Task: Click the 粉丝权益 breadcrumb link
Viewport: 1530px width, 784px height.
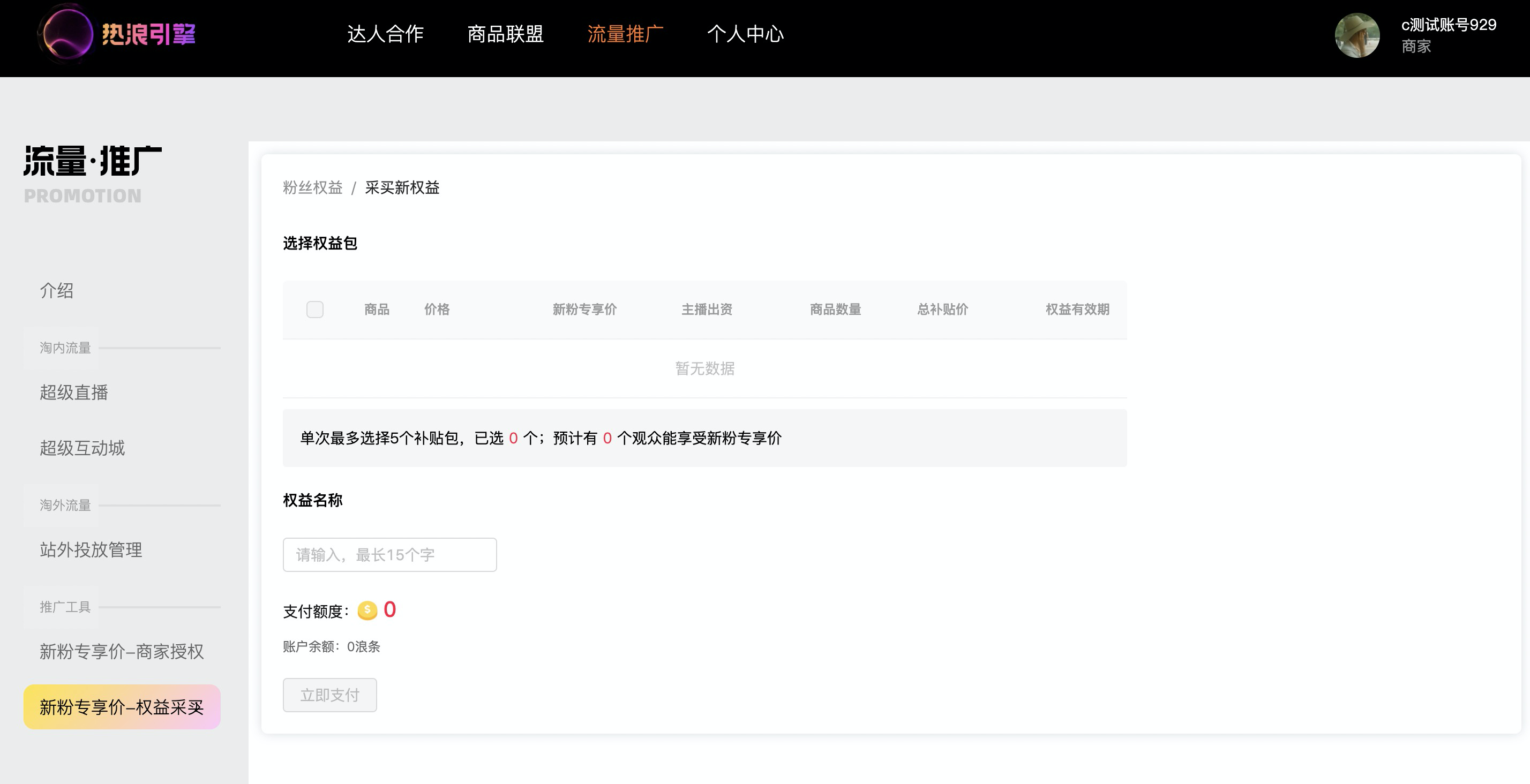Action: coord(313,187)
